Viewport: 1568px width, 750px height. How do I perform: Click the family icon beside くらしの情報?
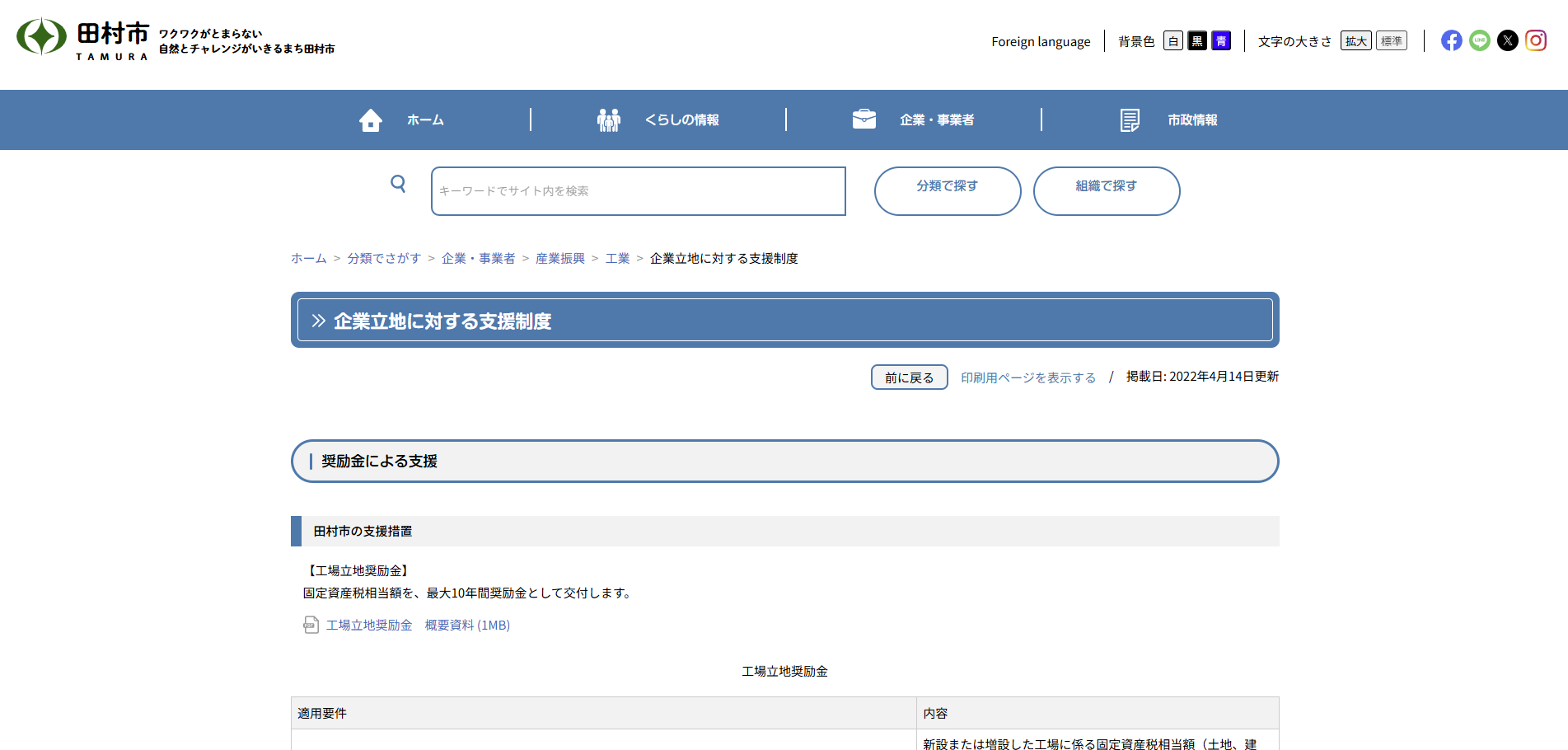609,120
